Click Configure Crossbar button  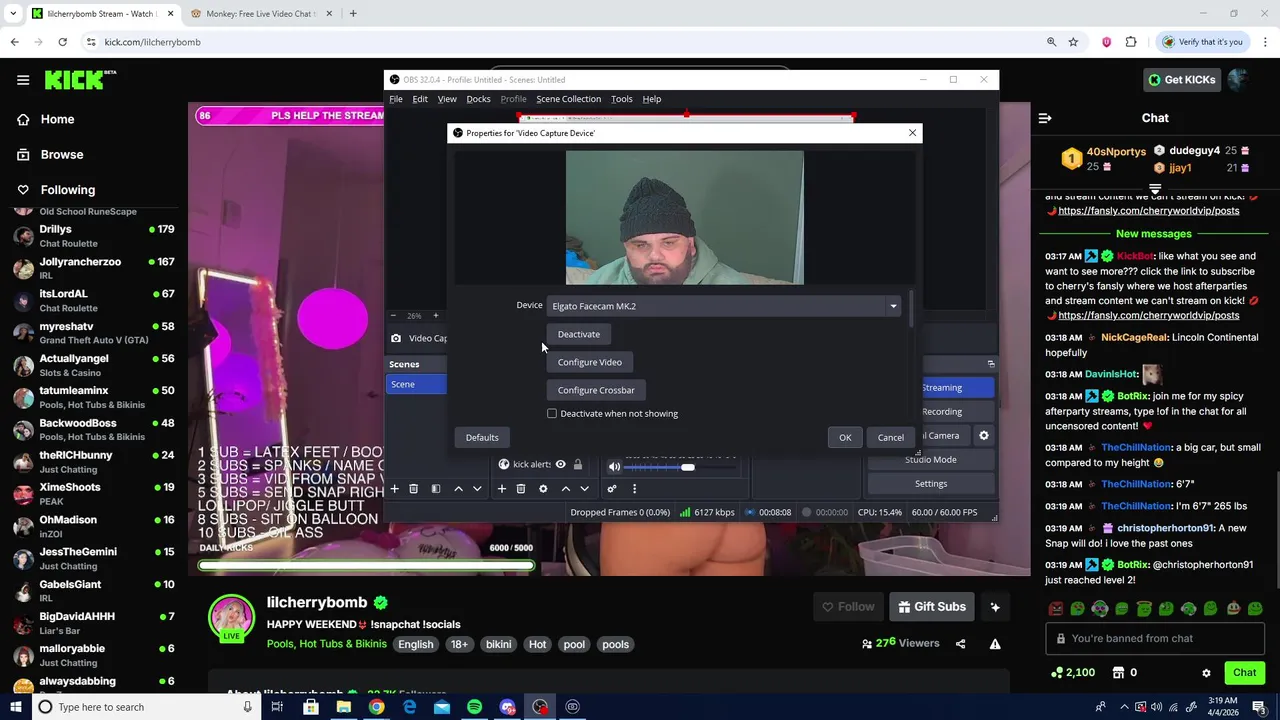coord(596,390)
